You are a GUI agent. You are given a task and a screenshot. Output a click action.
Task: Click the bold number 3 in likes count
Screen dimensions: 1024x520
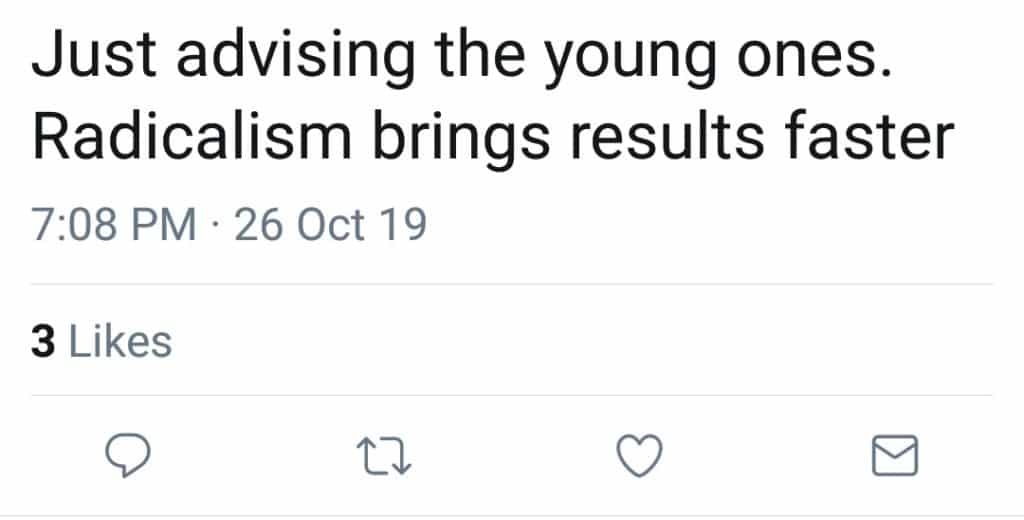coord(43,342)
